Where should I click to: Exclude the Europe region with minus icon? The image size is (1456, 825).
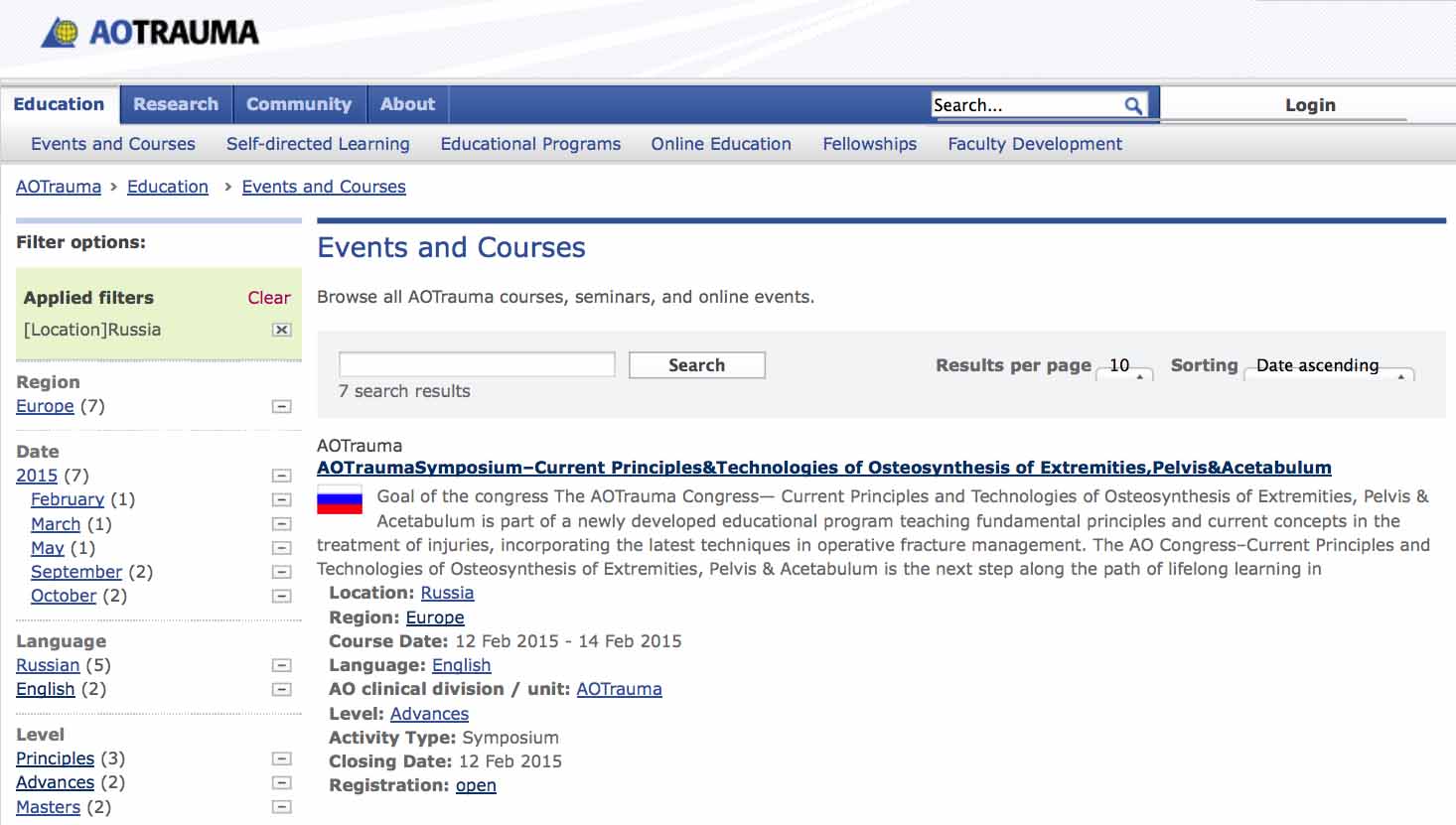(x=282, y=406)
